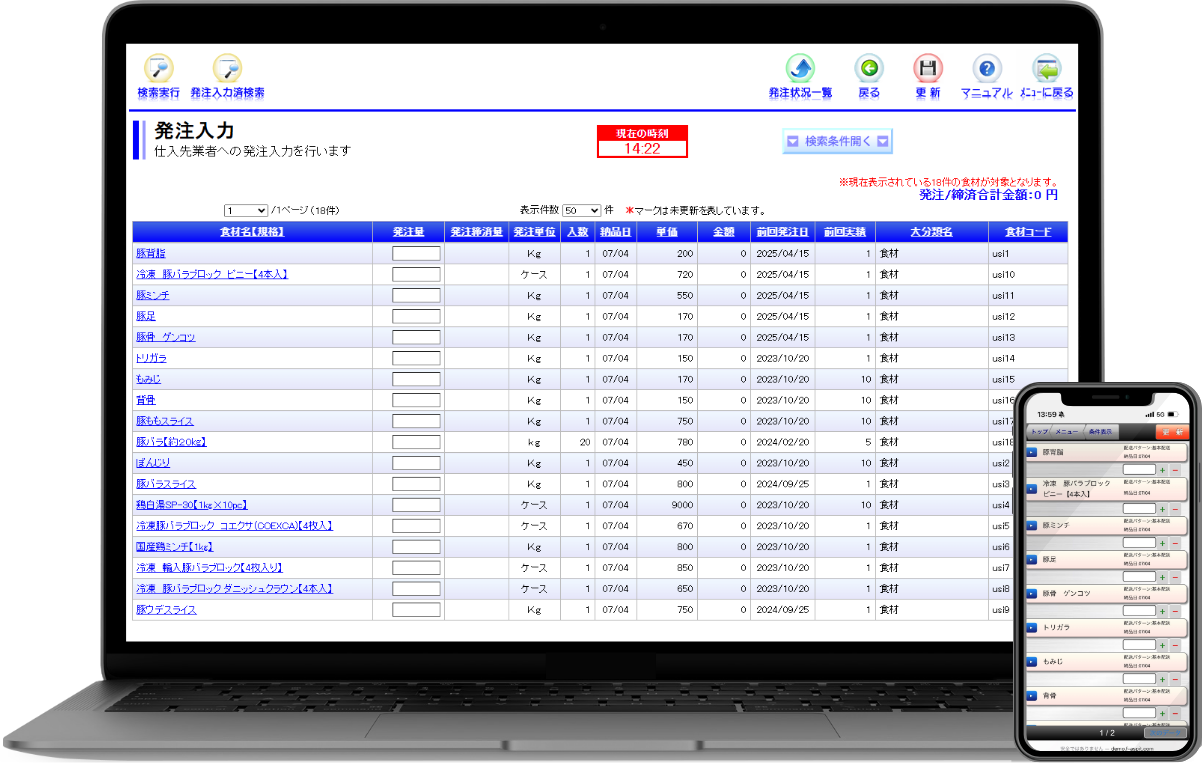Open the 豚ミンチ item link
The width and height of the screenshot is (1203, 763).
tap(153, 295)
